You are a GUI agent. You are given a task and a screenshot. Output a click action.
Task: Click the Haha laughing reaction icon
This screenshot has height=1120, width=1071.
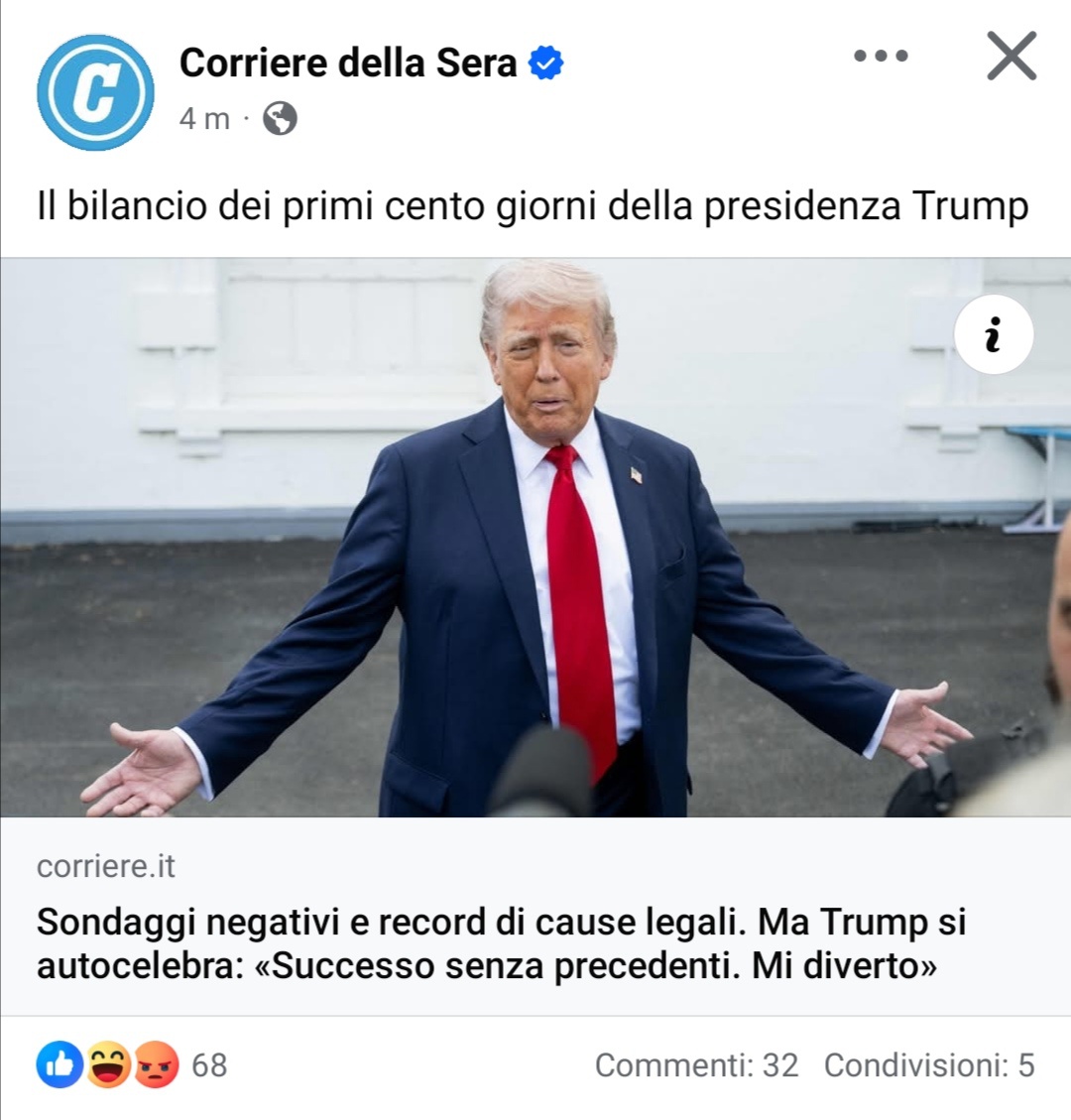[108, 1064]
